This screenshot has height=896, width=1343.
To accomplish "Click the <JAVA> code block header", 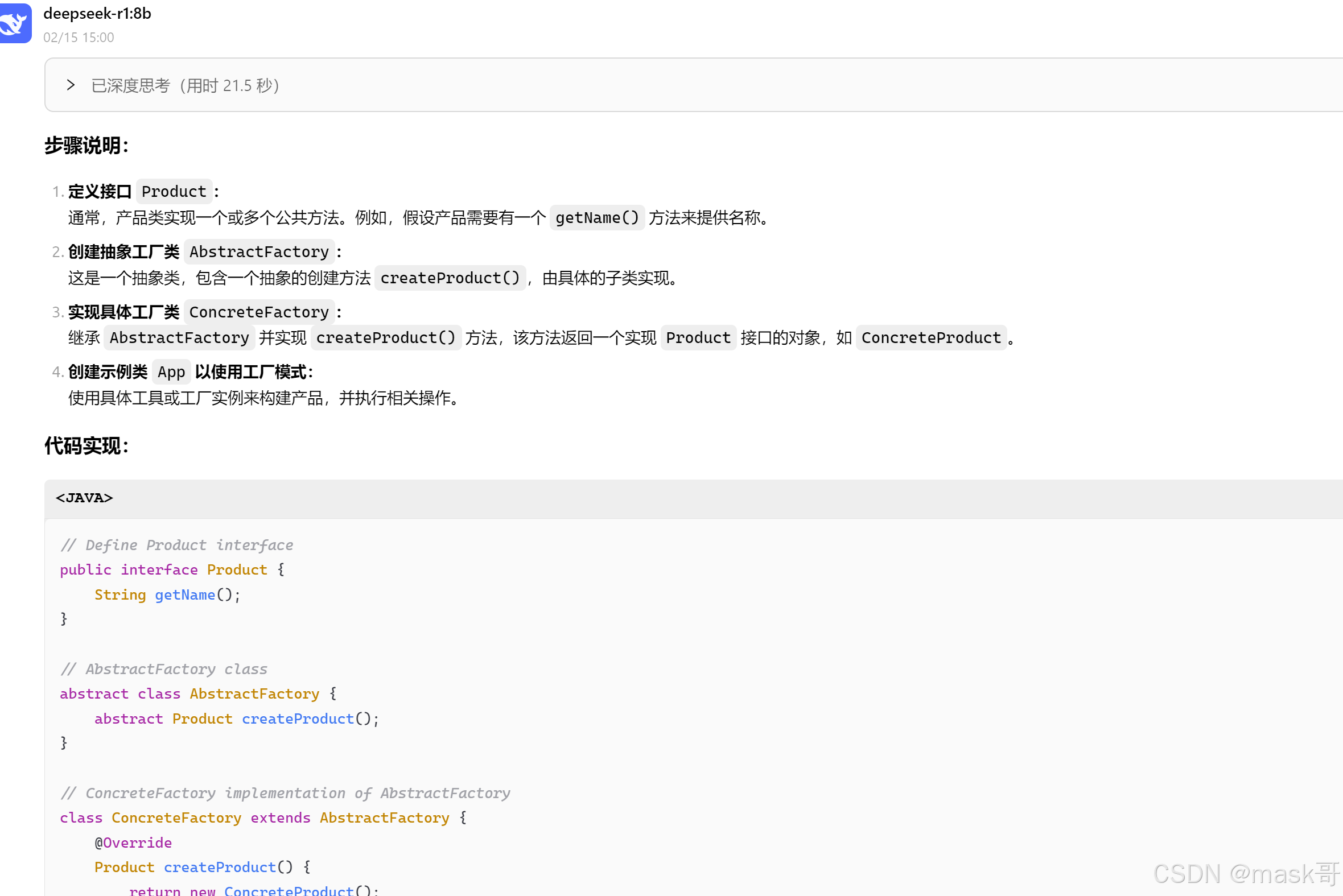I will 85,498.
